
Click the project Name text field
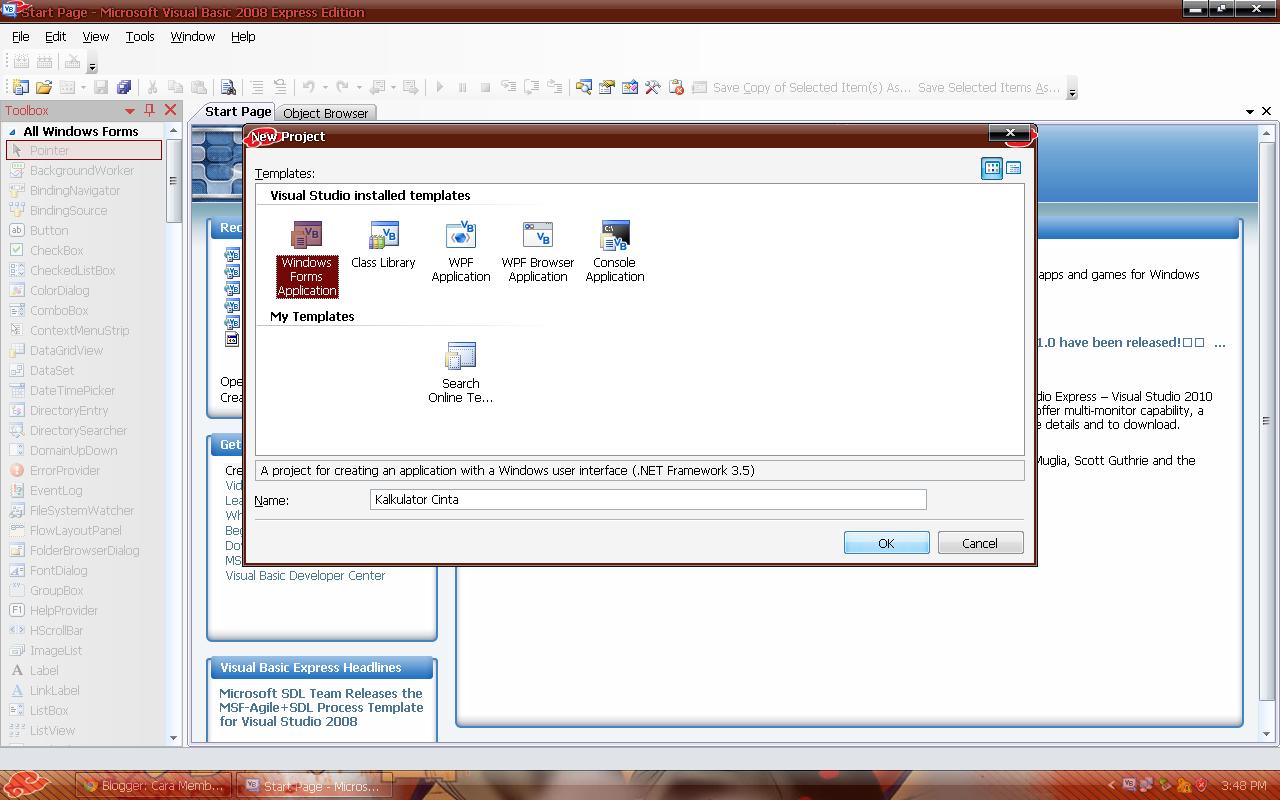coord(648,499)
